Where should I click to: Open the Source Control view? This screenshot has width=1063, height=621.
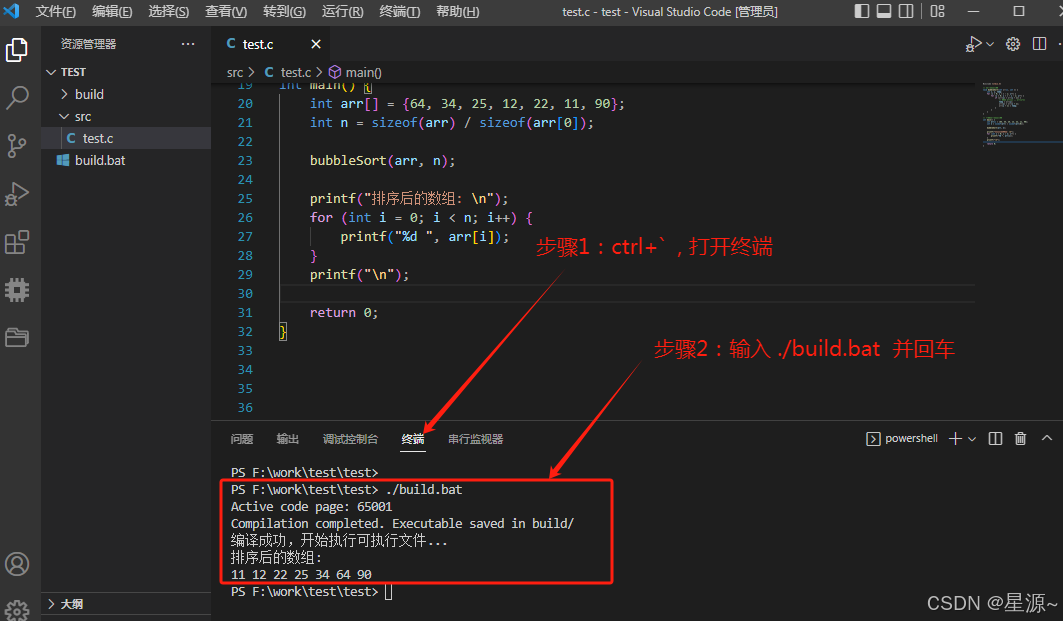(x=17, y=146)
